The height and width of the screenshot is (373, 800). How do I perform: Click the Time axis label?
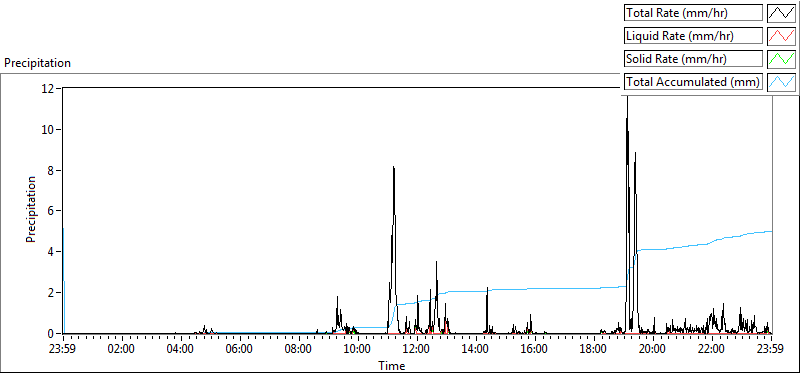pyautogui.click(x=392, y=365)
